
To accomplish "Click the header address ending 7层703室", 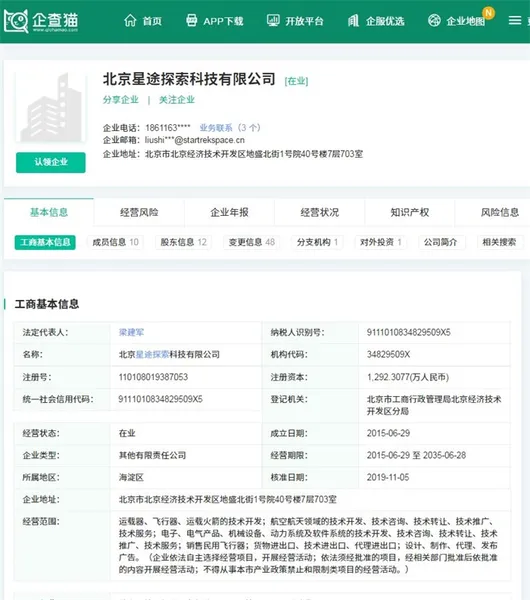I will tap(254, 154).
